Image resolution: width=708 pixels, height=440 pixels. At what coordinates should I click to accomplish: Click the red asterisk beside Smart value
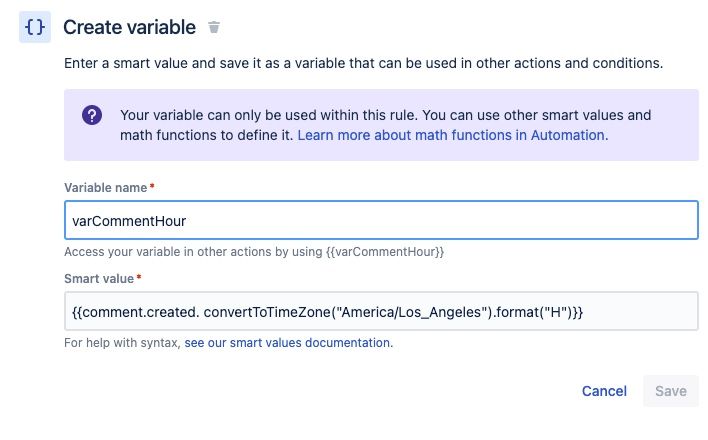(139, 278)
